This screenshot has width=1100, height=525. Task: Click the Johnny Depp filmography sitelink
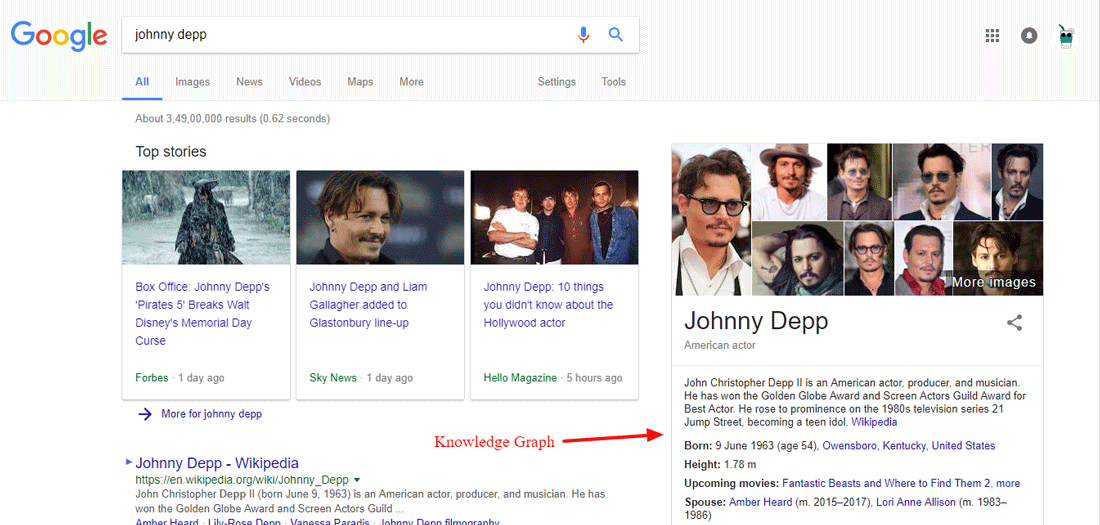coord(441,521)
